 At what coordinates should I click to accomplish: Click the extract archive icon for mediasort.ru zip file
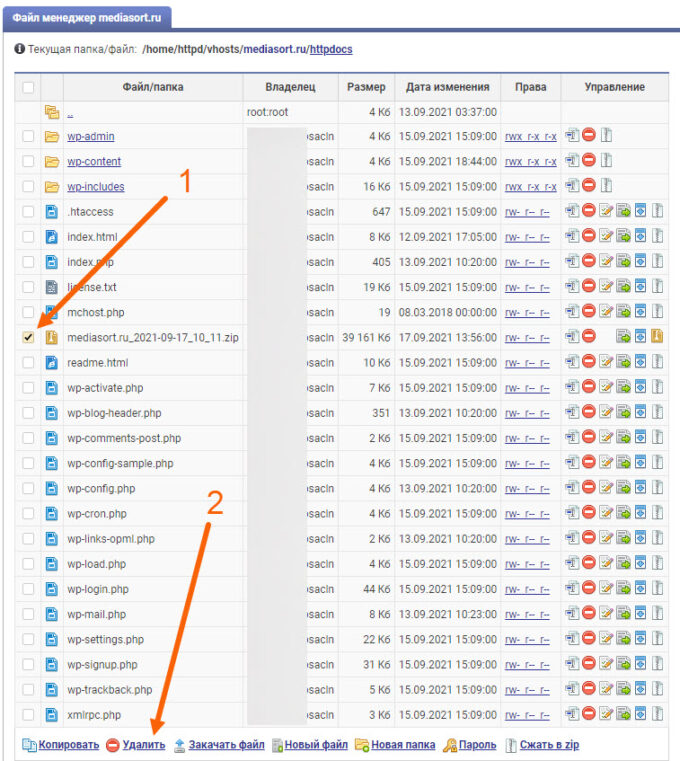pyautogui.click(x=657, y=337)
